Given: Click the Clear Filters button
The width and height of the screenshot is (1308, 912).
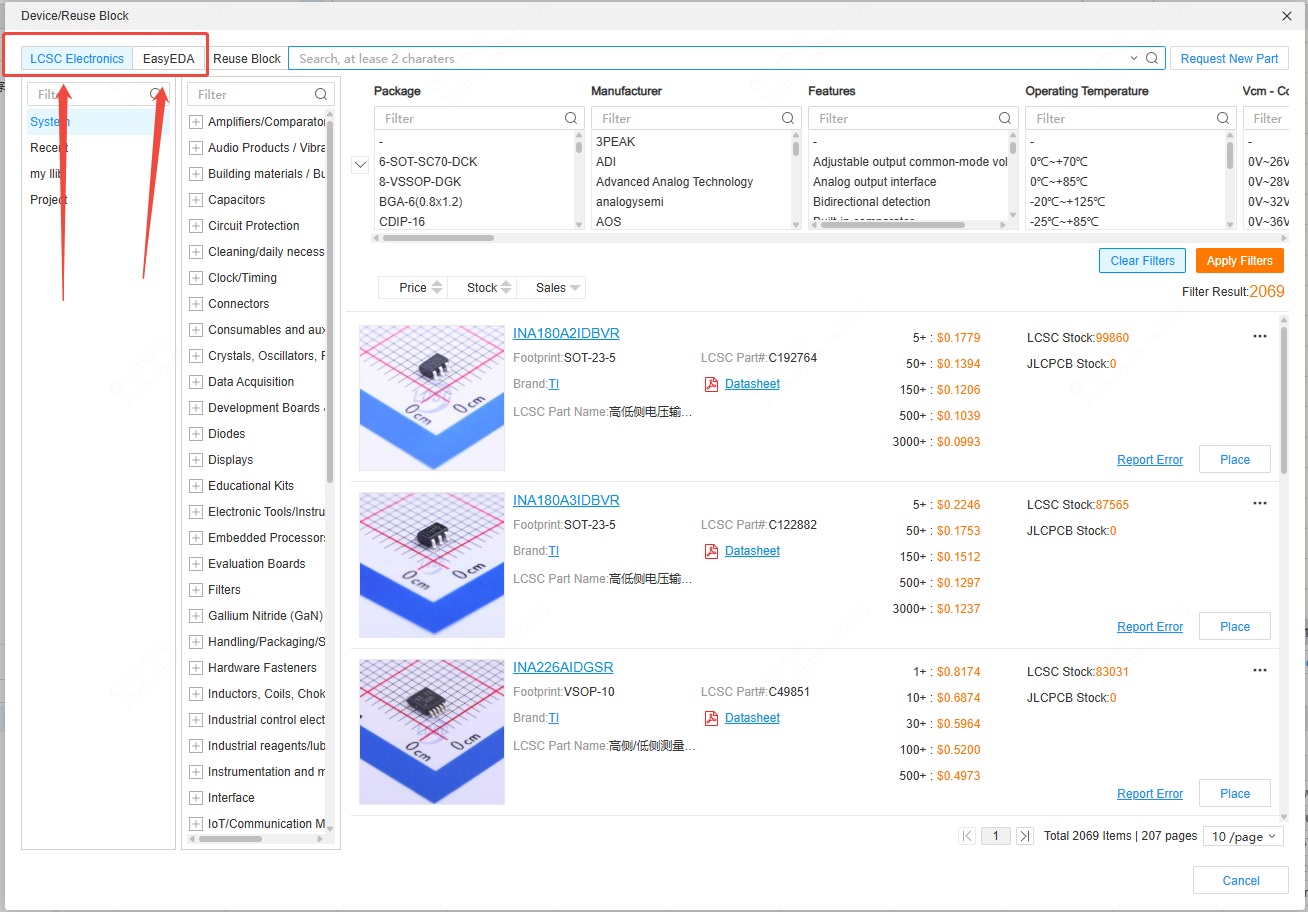Looking at the screenshot, I should (x=1143, y=261).
